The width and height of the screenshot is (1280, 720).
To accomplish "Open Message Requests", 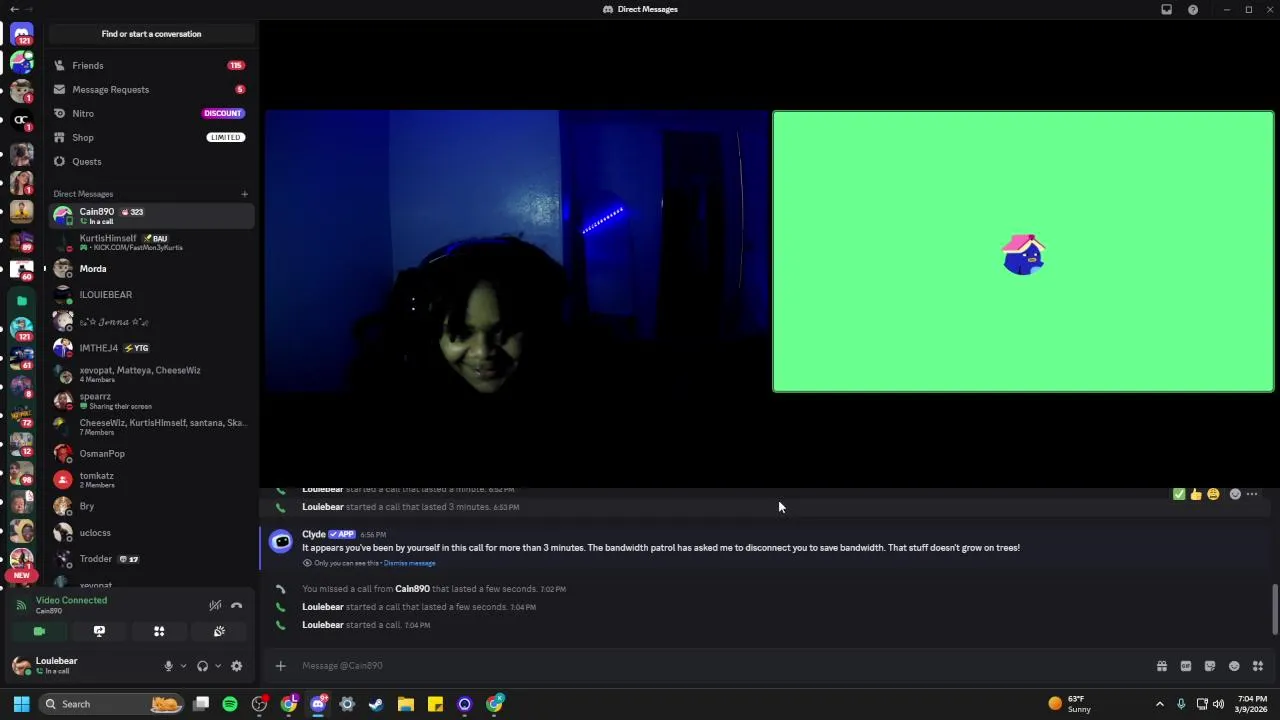I will (151, 89).
